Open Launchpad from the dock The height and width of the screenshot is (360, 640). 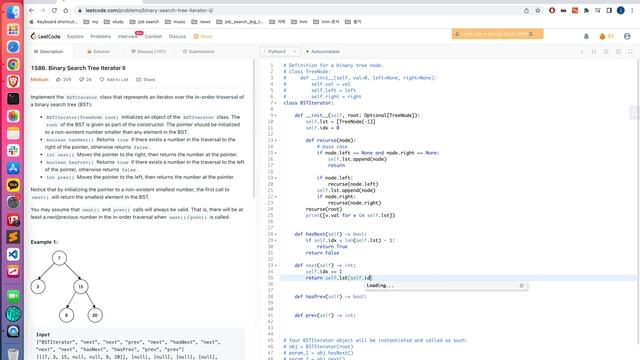[x=13, y=29]
